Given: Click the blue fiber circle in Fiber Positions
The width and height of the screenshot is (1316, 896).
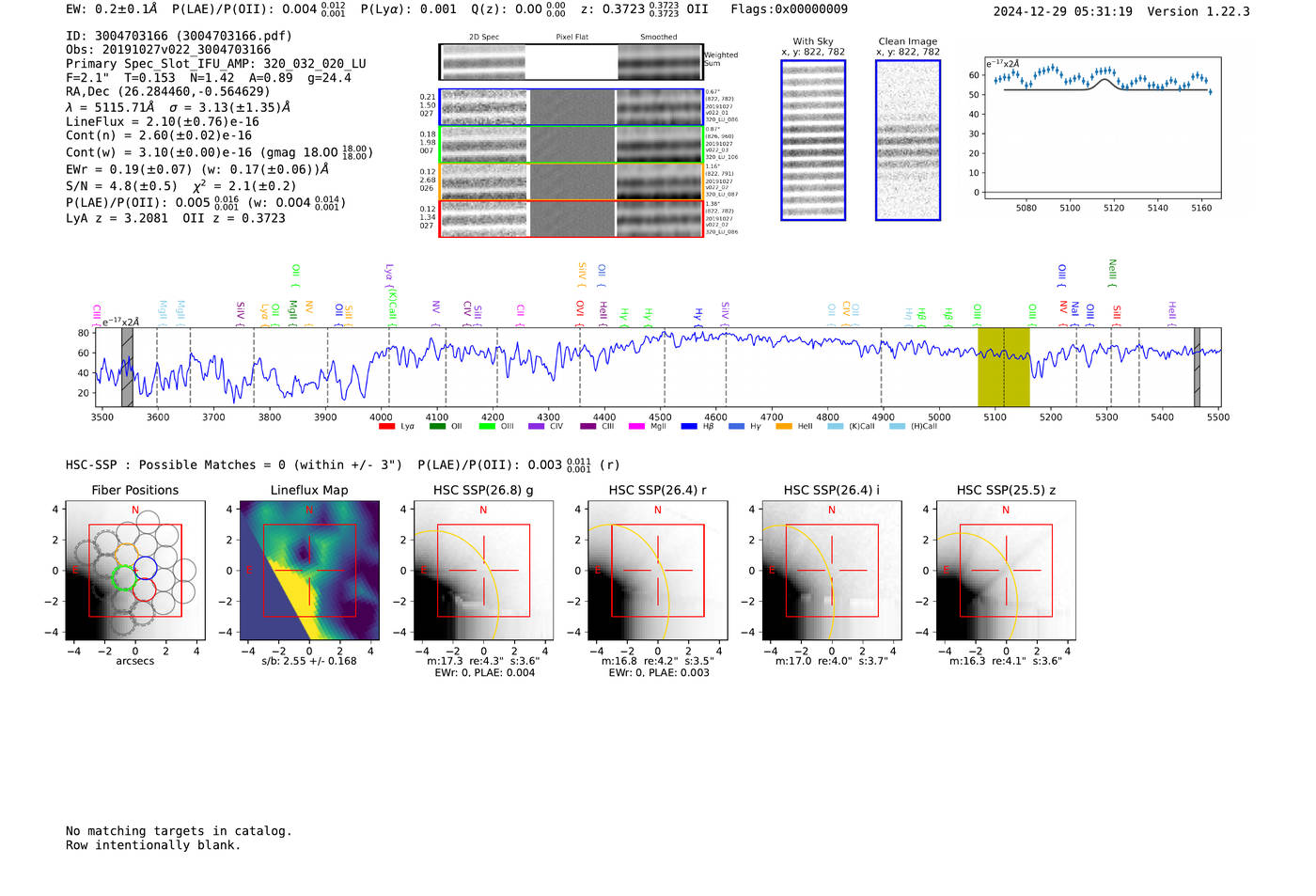Looking at the screenshot, I should [145, 568].
